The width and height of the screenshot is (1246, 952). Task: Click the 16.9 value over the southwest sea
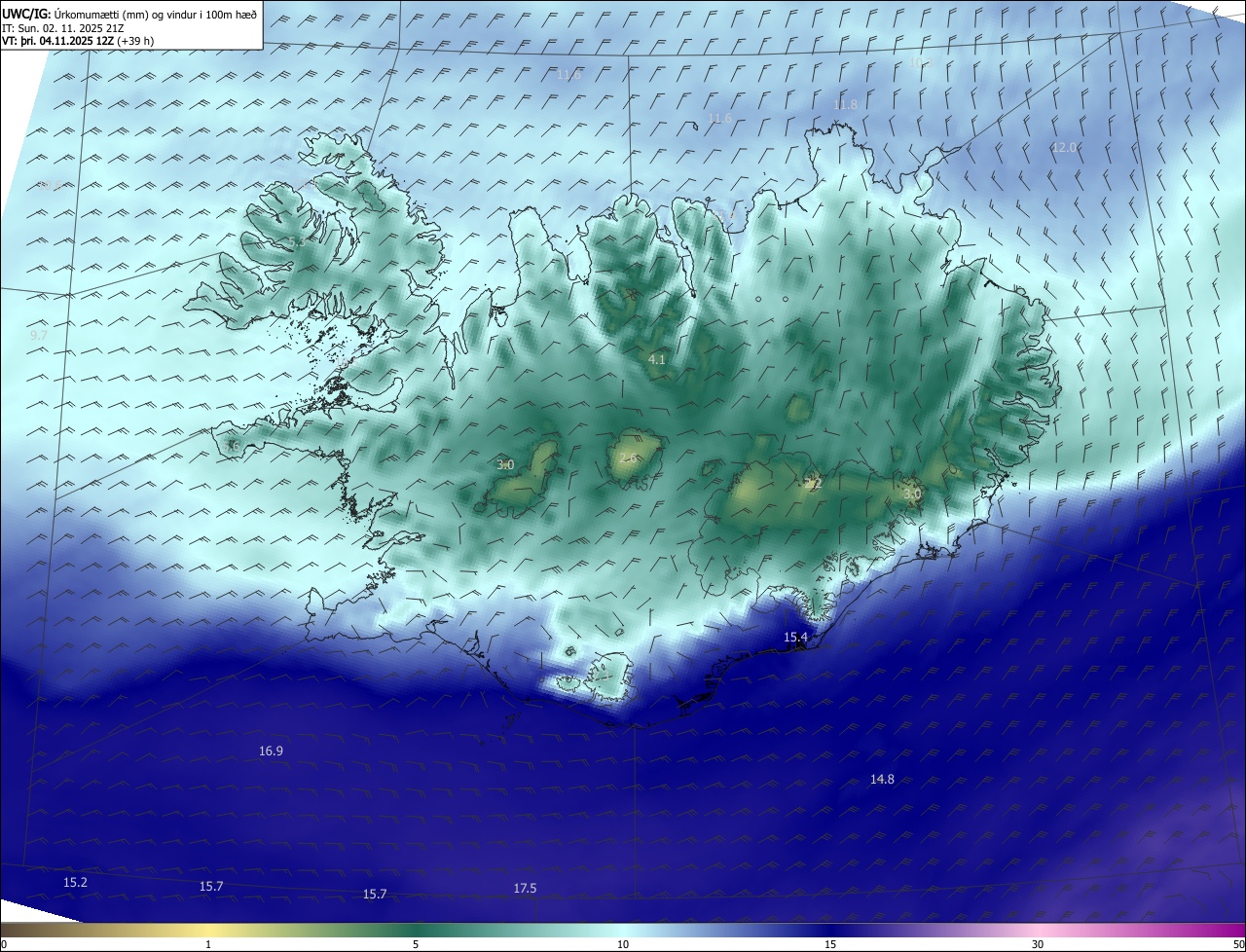point(271,751)
